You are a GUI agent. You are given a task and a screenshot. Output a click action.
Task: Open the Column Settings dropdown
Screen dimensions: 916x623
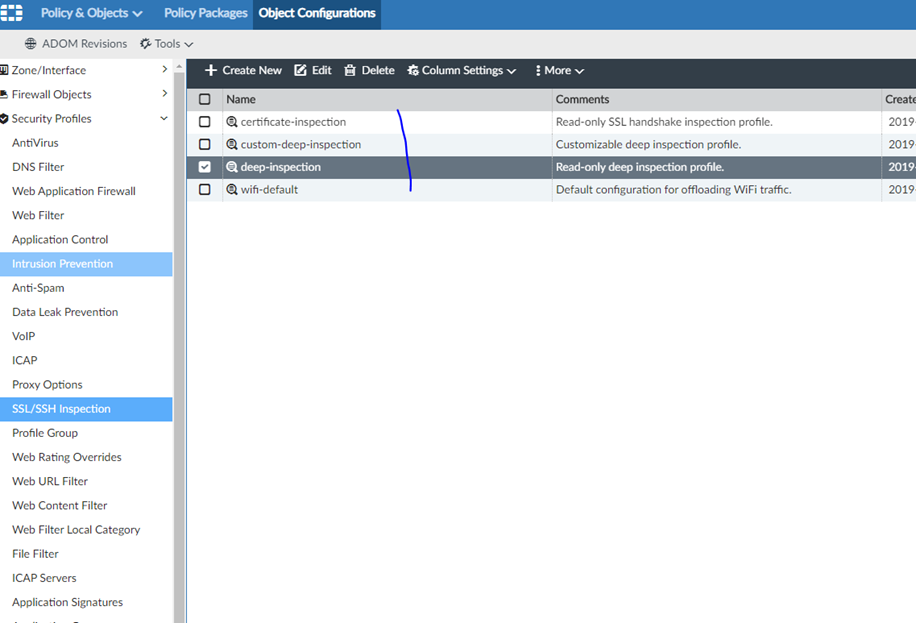click(462, 71)
